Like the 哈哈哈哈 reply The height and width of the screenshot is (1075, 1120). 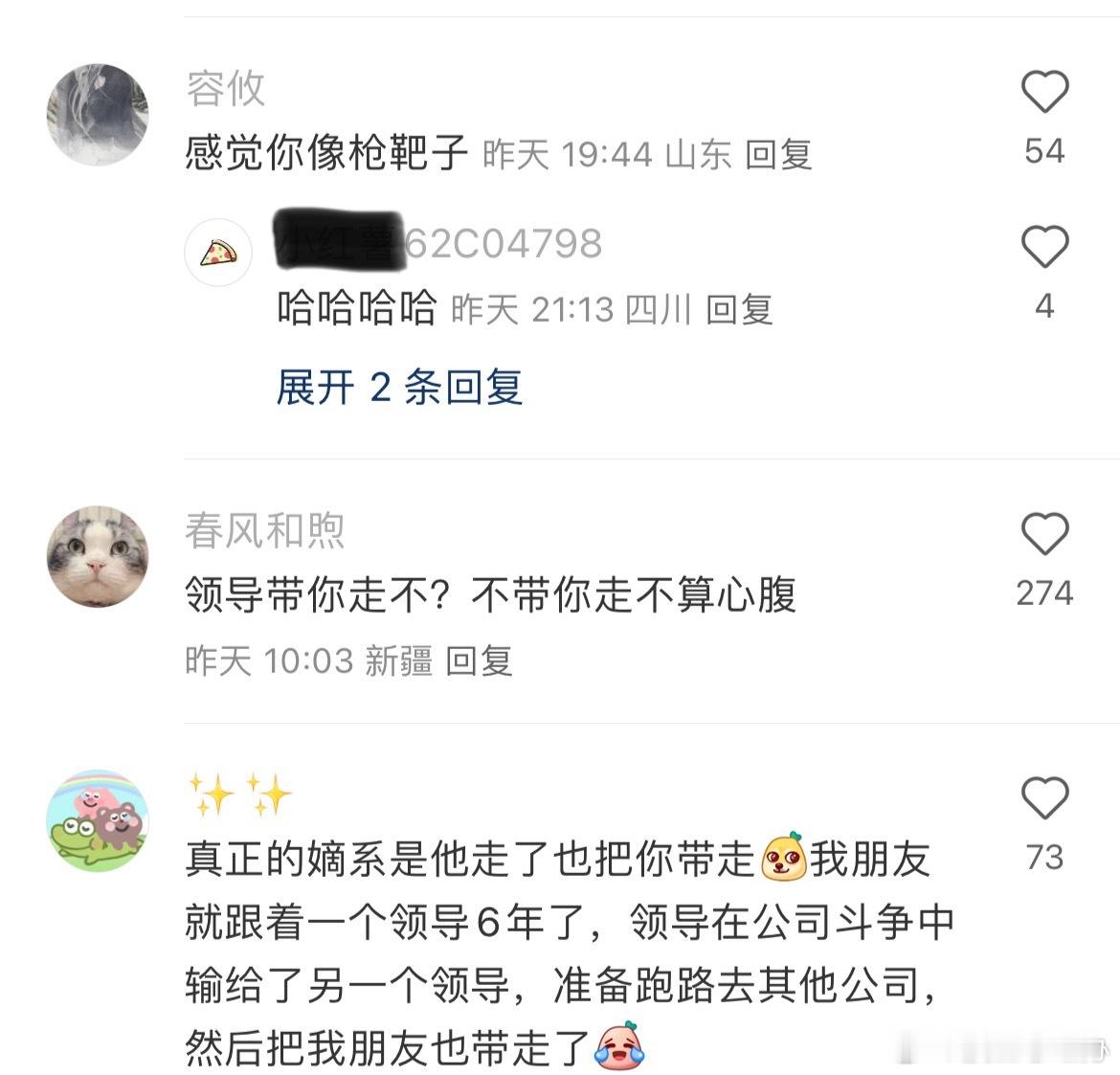click(1044, 246)
